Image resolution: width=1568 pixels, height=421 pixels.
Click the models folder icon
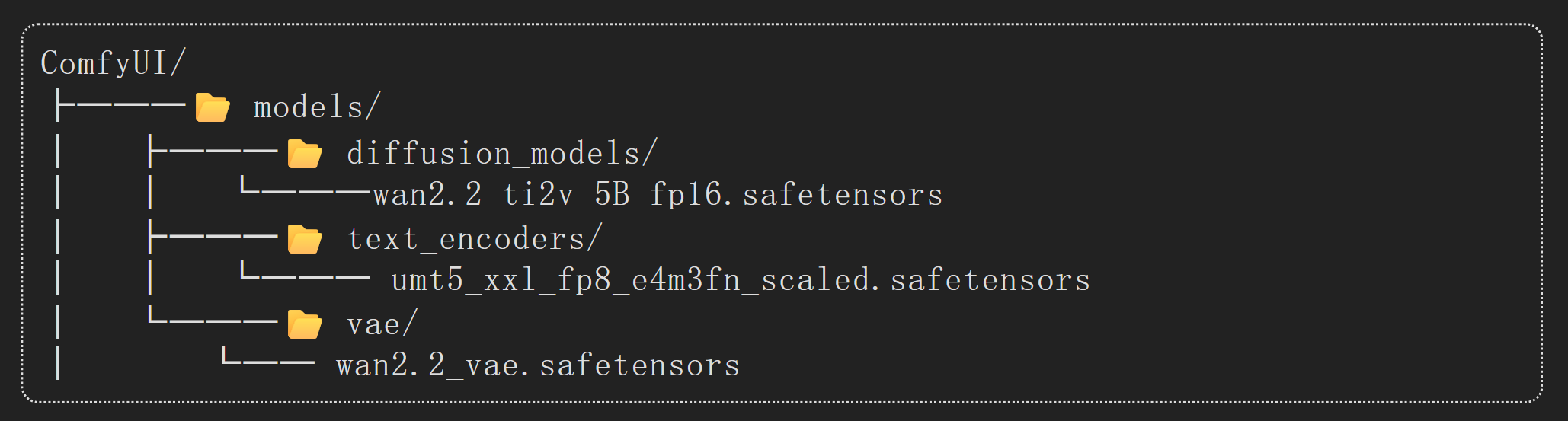[212, 107]
